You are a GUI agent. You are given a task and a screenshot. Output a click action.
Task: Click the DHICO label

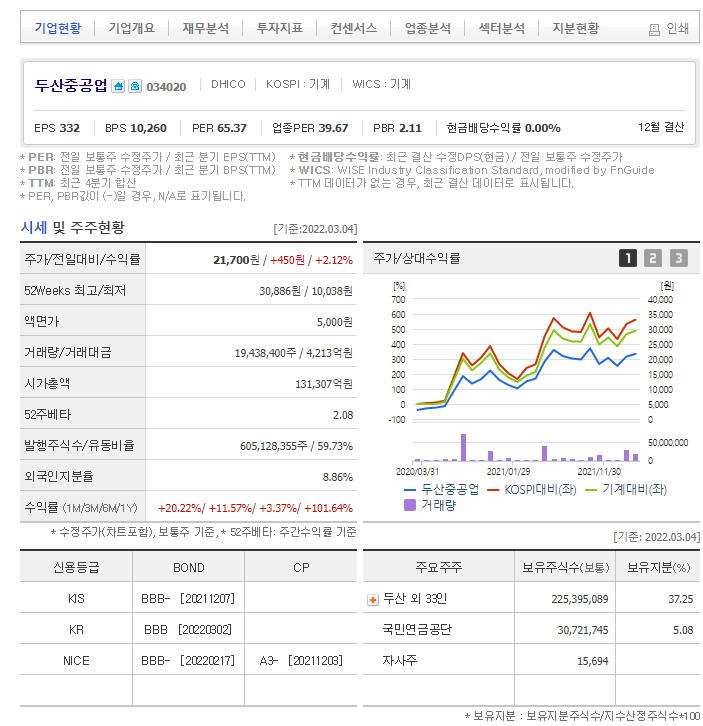pos(228,84)
